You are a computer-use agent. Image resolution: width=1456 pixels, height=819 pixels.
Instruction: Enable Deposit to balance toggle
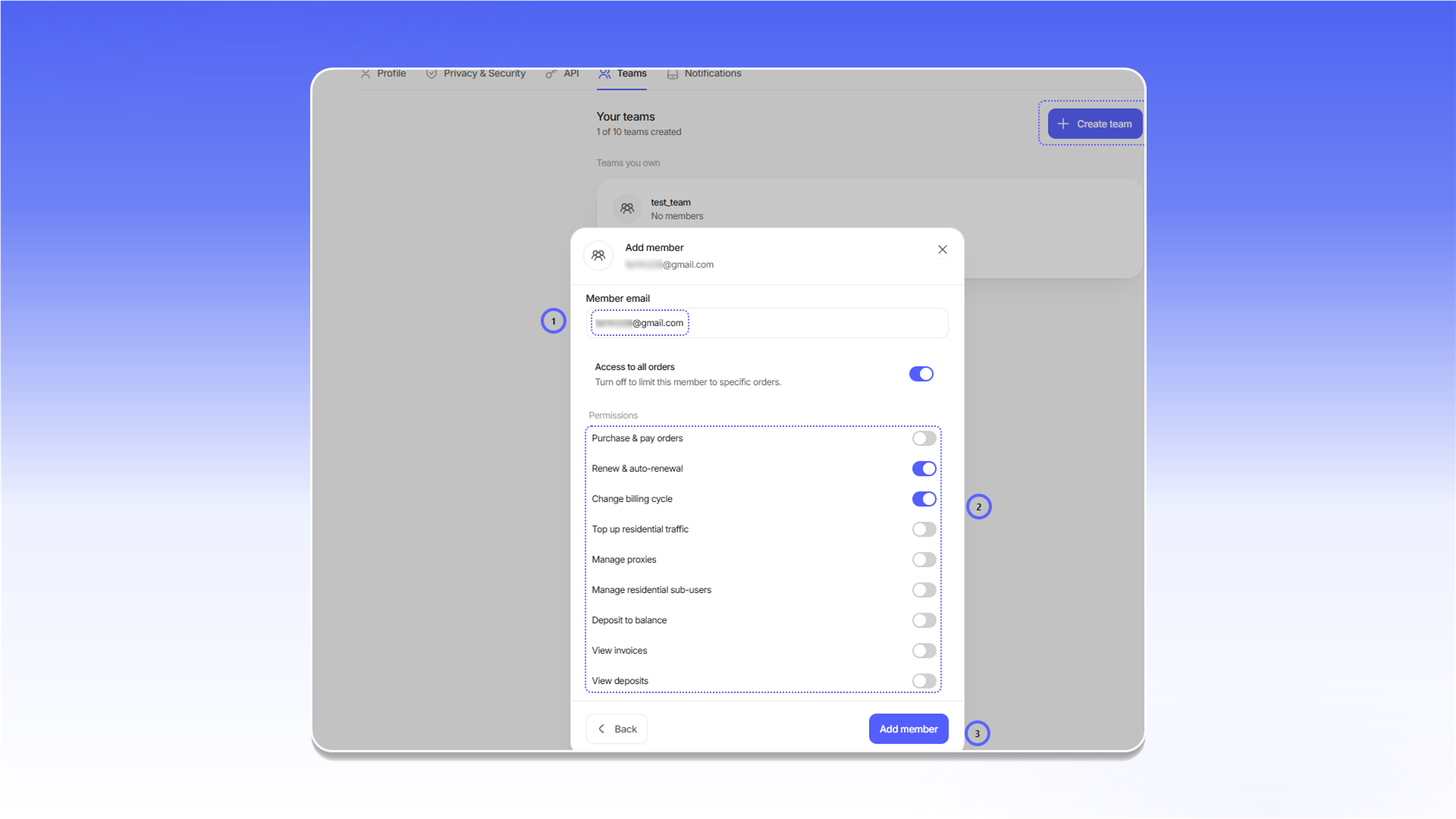(924, 620)
